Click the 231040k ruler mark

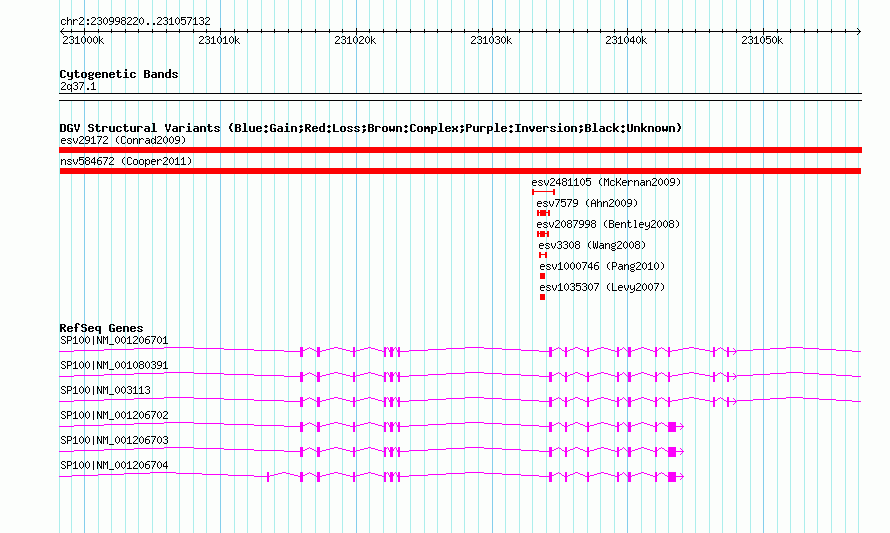626,40
